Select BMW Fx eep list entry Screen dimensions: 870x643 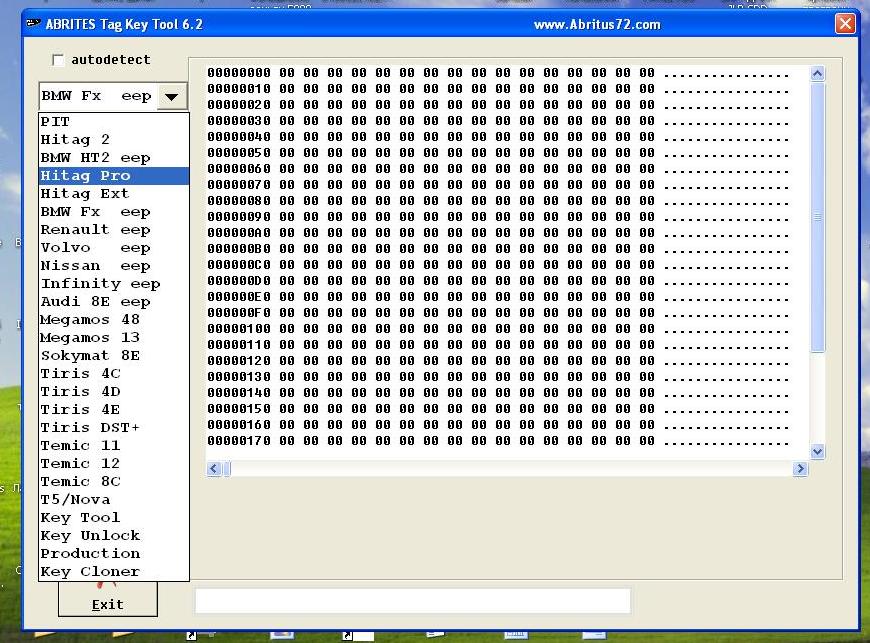(x=114, y=211)
